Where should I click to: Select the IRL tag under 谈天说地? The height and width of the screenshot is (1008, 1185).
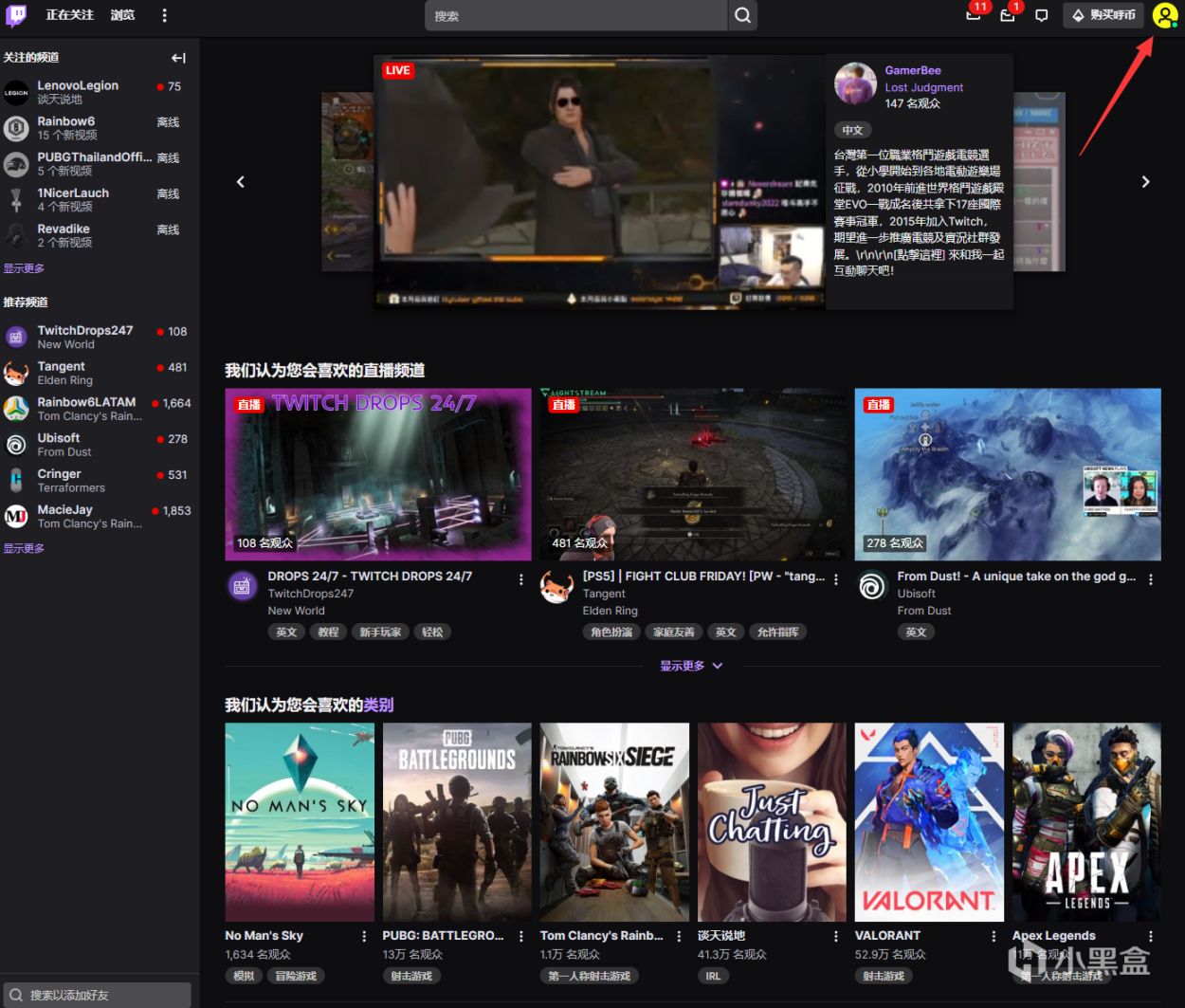(713, 976)
